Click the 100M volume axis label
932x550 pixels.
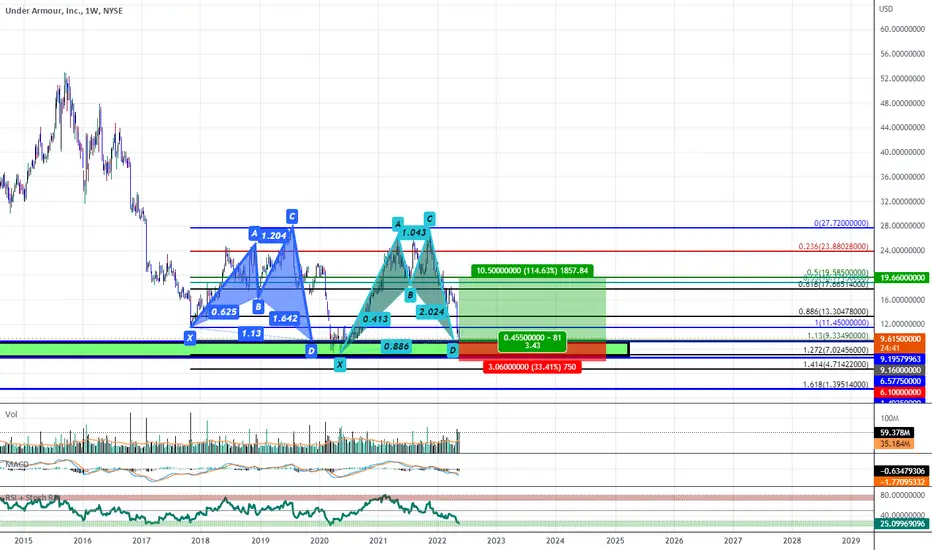[890, 419]
